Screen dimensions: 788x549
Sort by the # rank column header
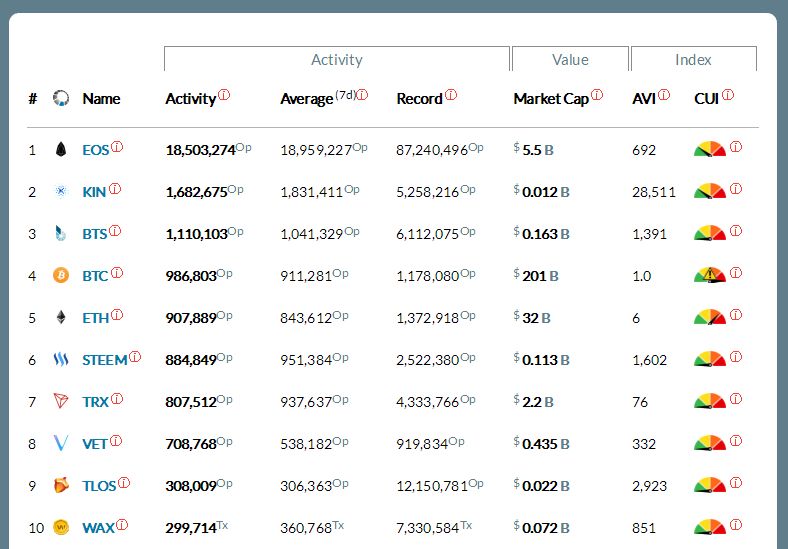point(33,99)
